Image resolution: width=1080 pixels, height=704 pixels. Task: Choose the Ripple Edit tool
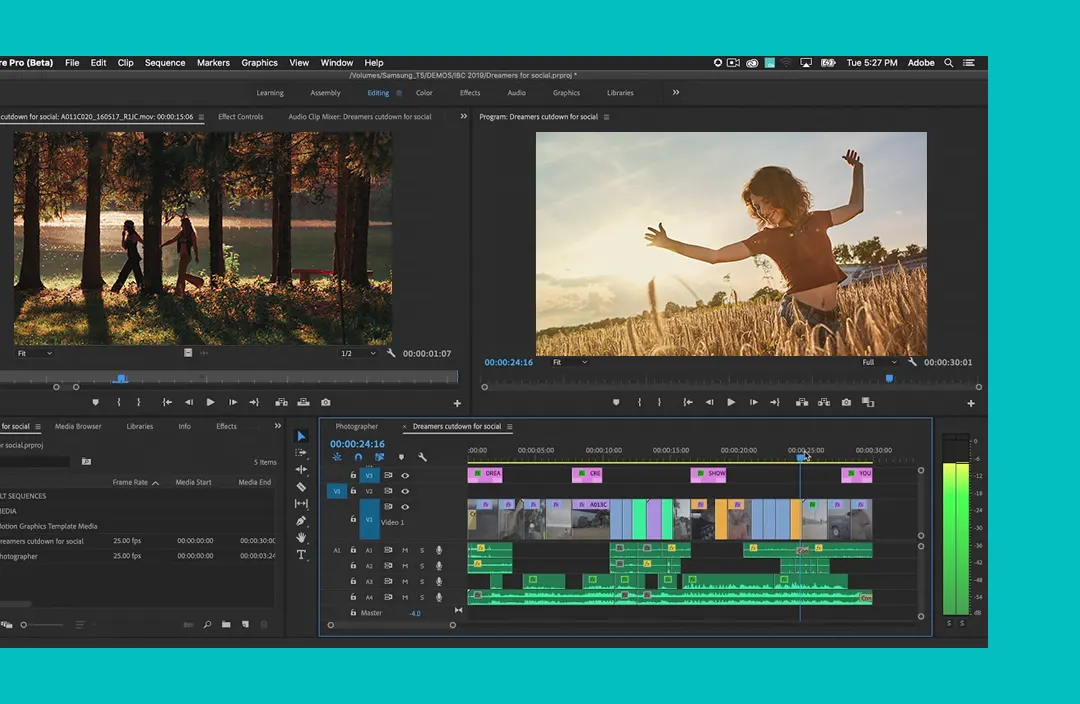click(x=301, y=470)
